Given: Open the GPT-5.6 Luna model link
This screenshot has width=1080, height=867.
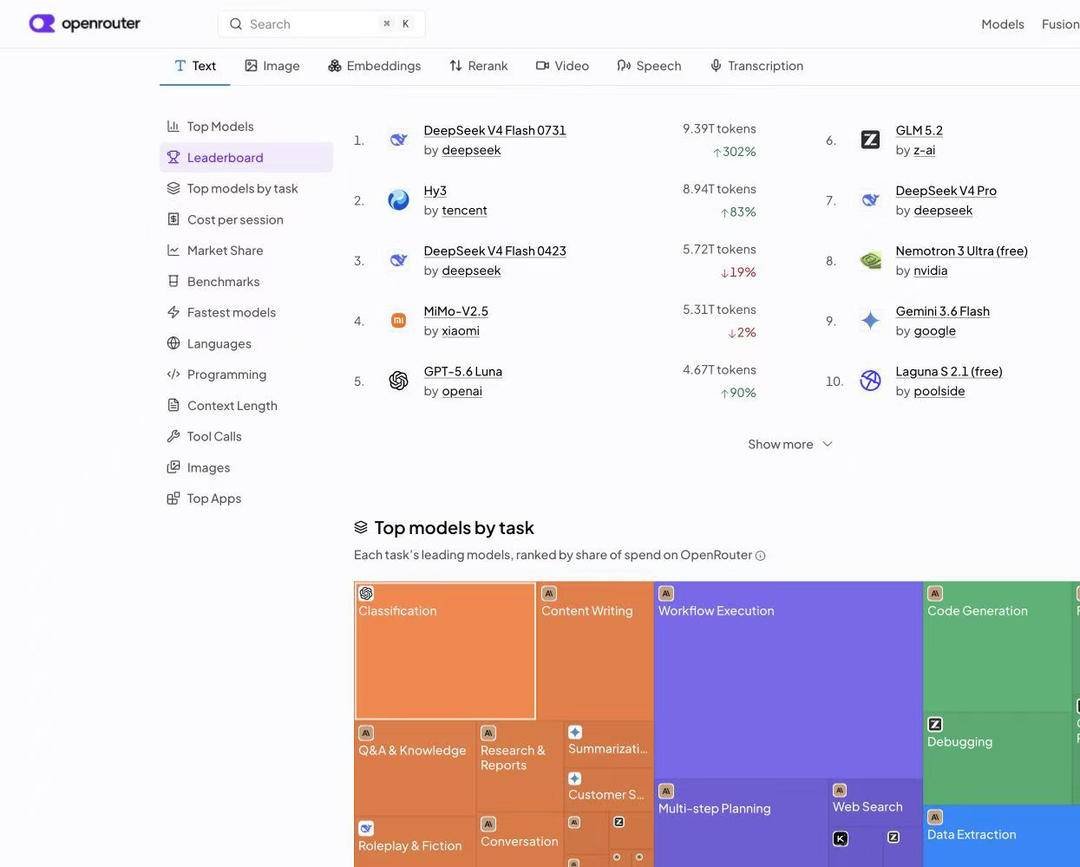Looking at the screenshot, I should tap(463, 371).
